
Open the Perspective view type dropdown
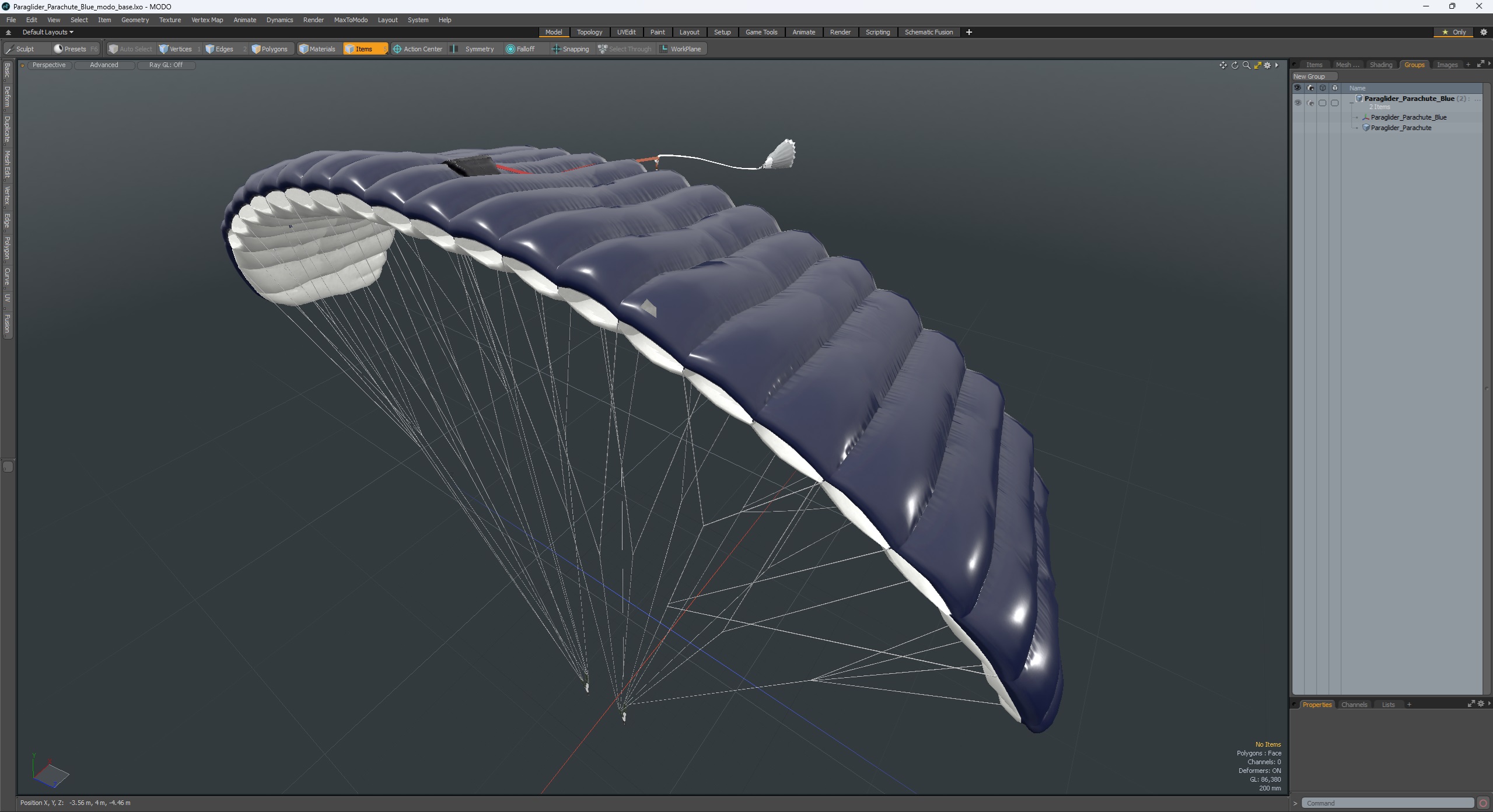49,65
